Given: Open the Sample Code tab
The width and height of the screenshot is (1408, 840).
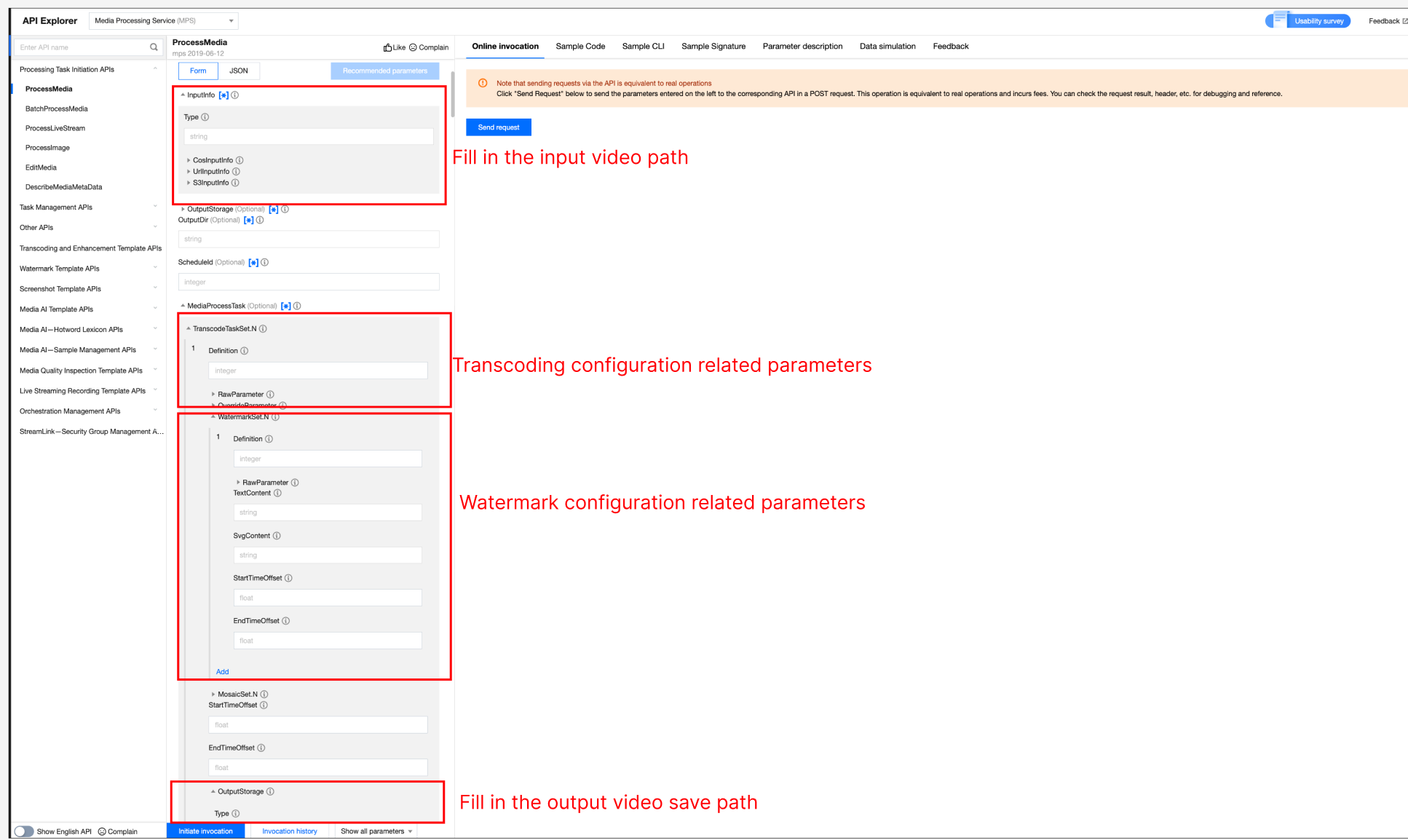Looking at the screenshot, I should pos(580,47).
